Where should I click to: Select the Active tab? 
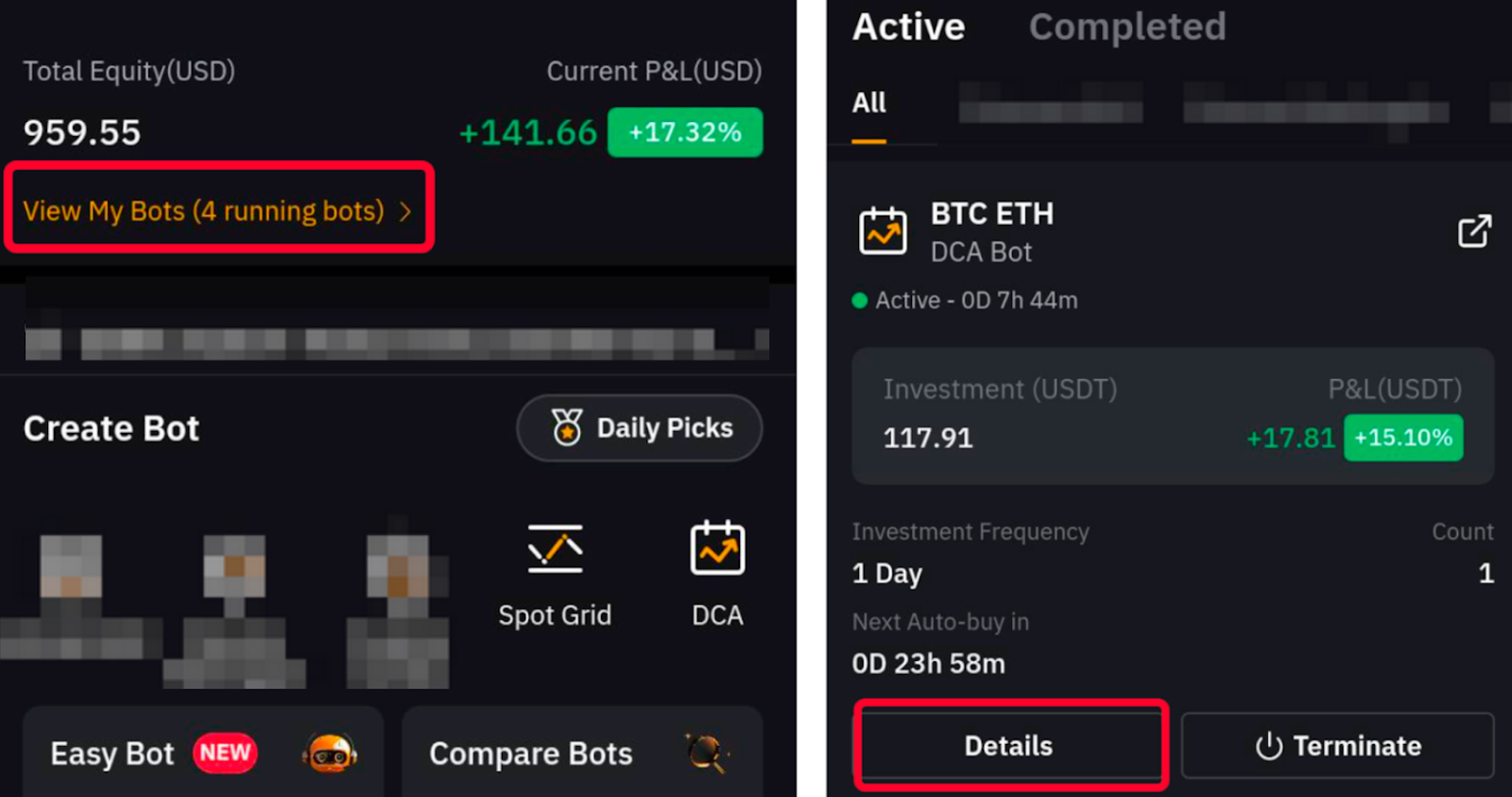(x=908, y=27)
